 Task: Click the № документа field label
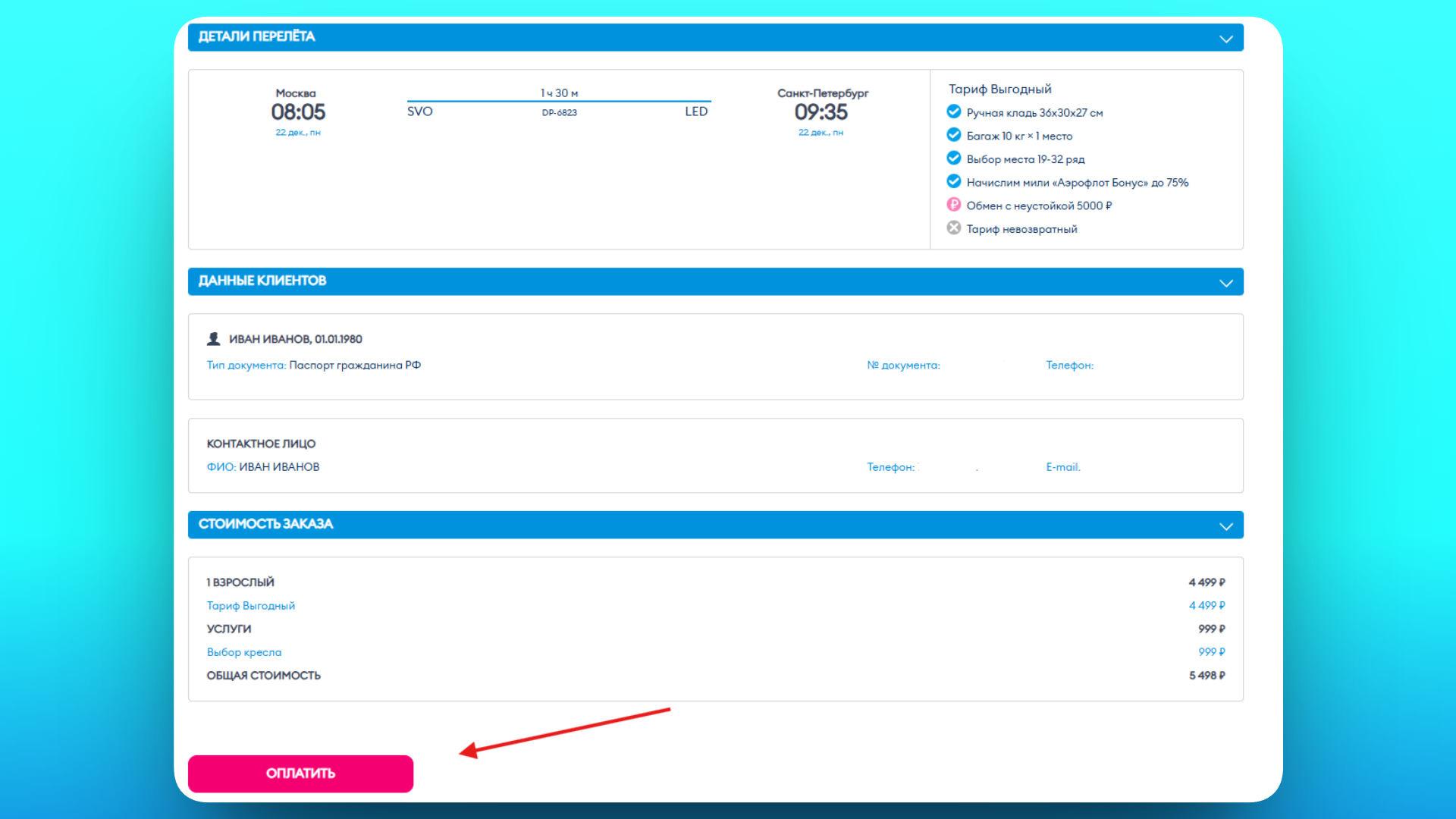click(x=903, y=366)
